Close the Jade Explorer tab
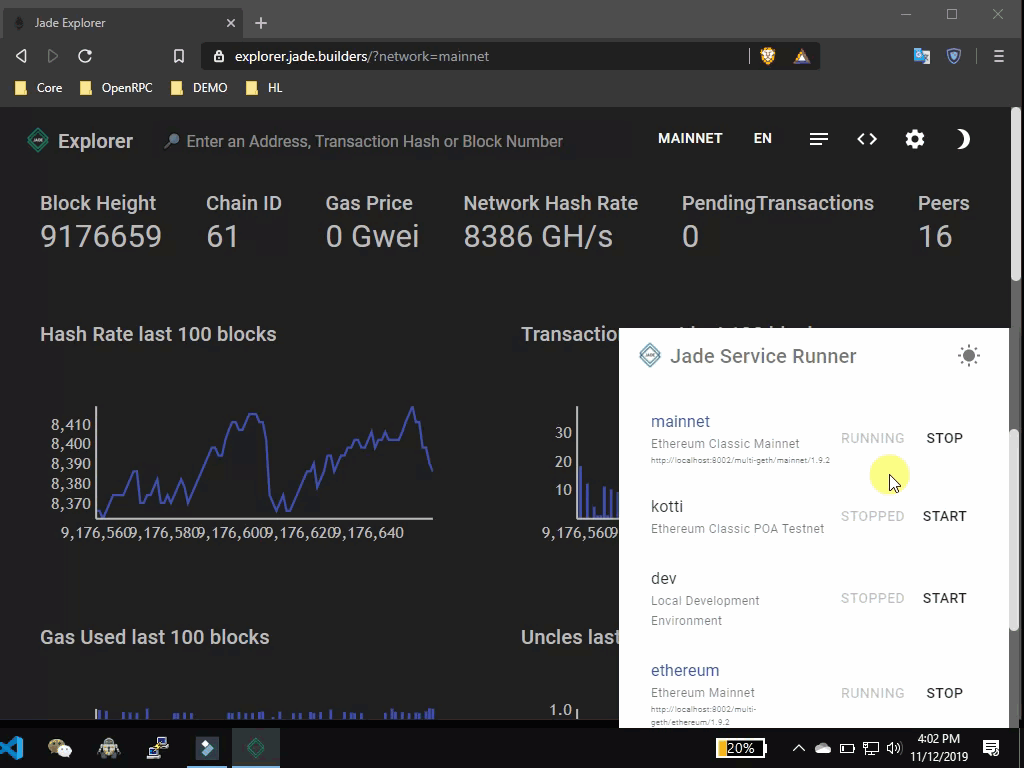The height and width of the screenshot is (768, 1024). [231, 23]
